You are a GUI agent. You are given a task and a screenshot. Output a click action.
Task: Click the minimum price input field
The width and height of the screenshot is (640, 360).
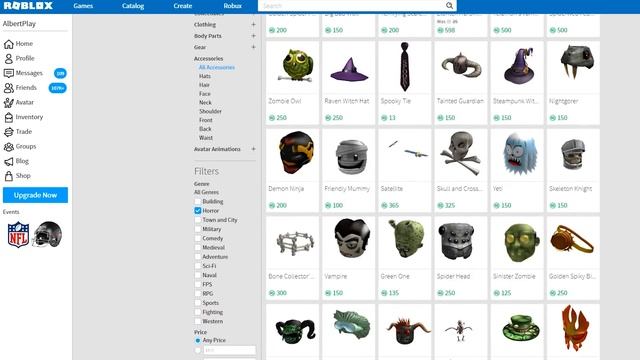[229, 350]
